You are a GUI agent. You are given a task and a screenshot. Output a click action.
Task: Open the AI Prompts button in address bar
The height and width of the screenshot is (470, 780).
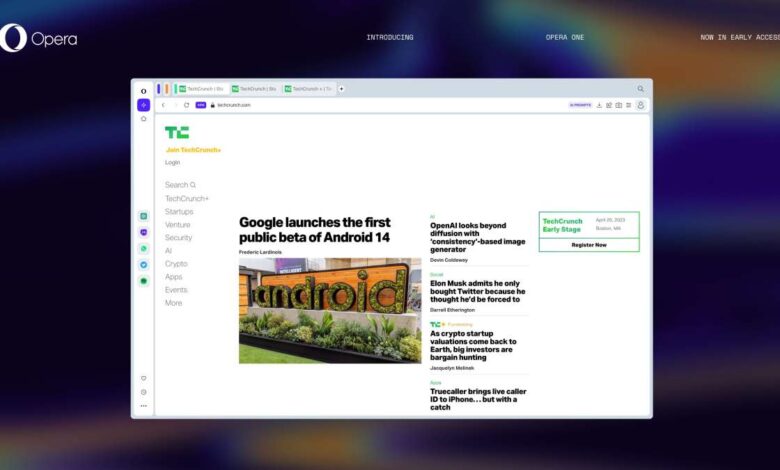[580, 105]
